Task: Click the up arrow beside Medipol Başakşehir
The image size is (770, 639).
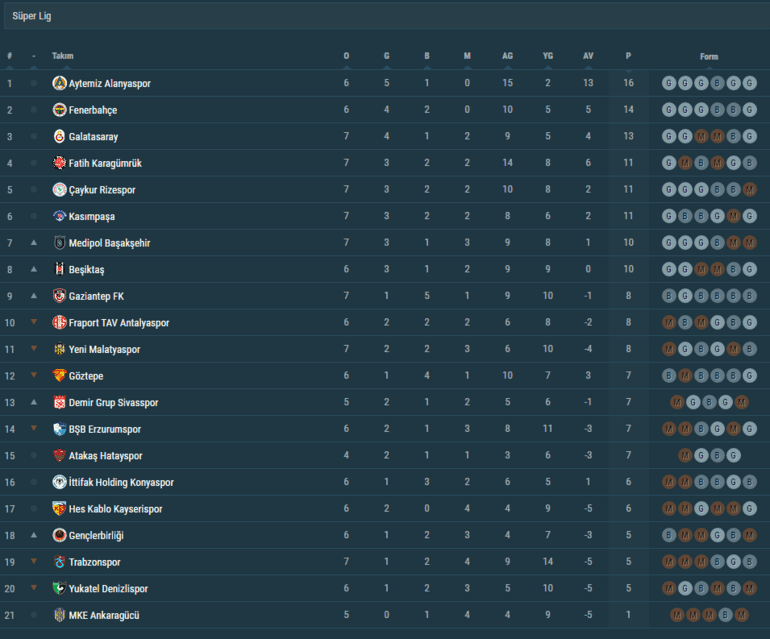Action: (34, 243)
